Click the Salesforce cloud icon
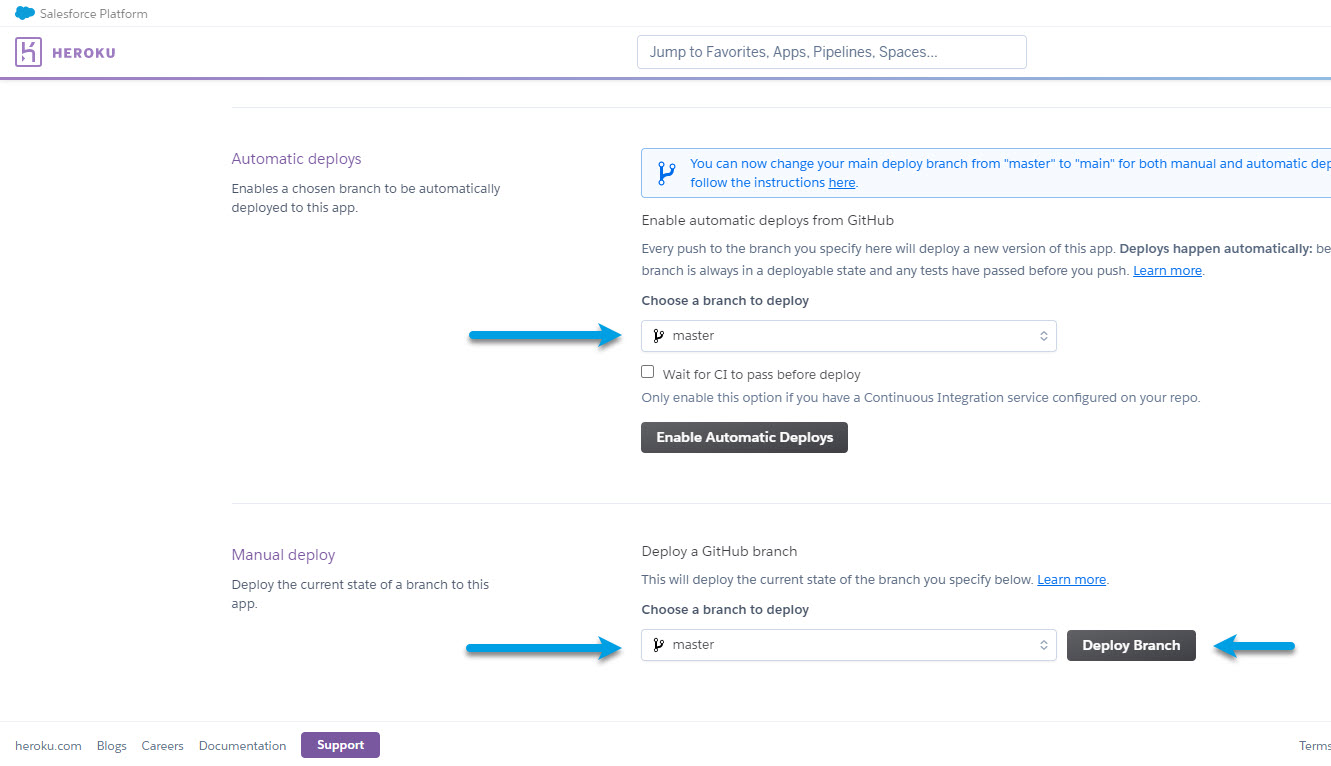The image size is (1331, 766). 25,13
